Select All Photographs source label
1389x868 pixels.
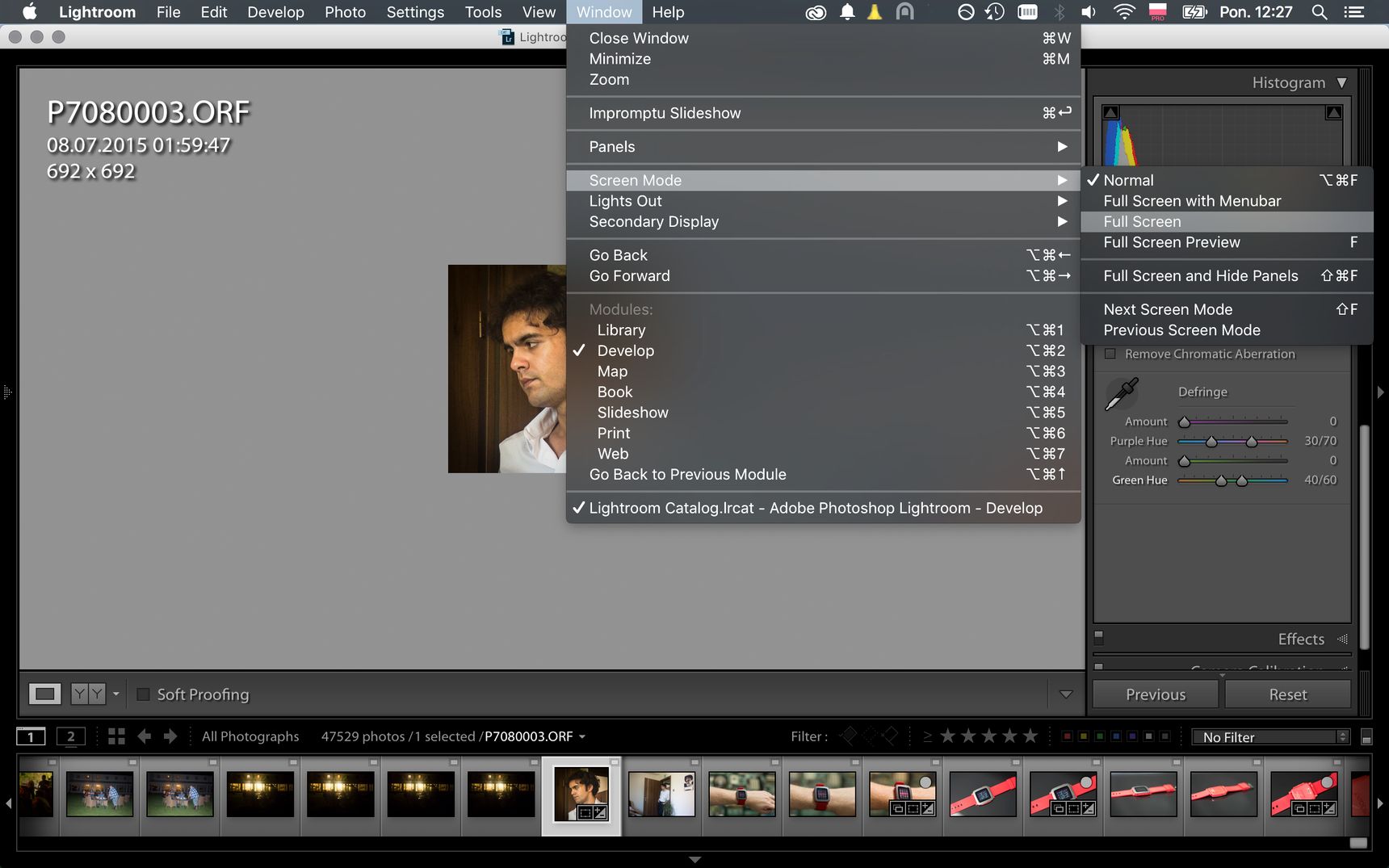pyautogui.click(x=250, y=736)
